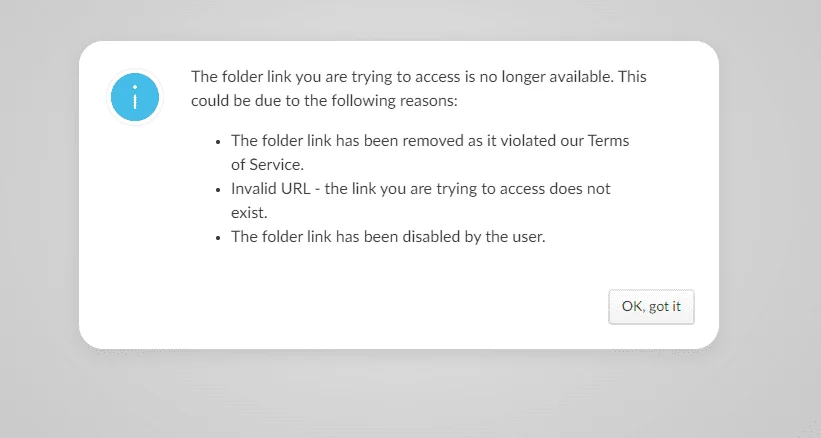Click 'could be due to the following reasons' line

pos(324,100)
